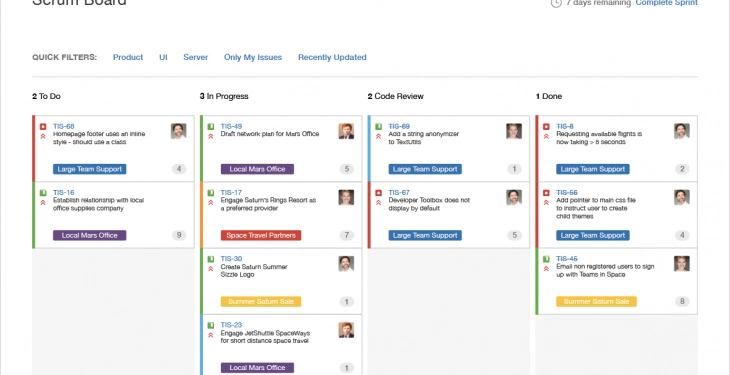Click the bug type icon on TIS-68
This screenshot has height=375, width=730.
43,127
